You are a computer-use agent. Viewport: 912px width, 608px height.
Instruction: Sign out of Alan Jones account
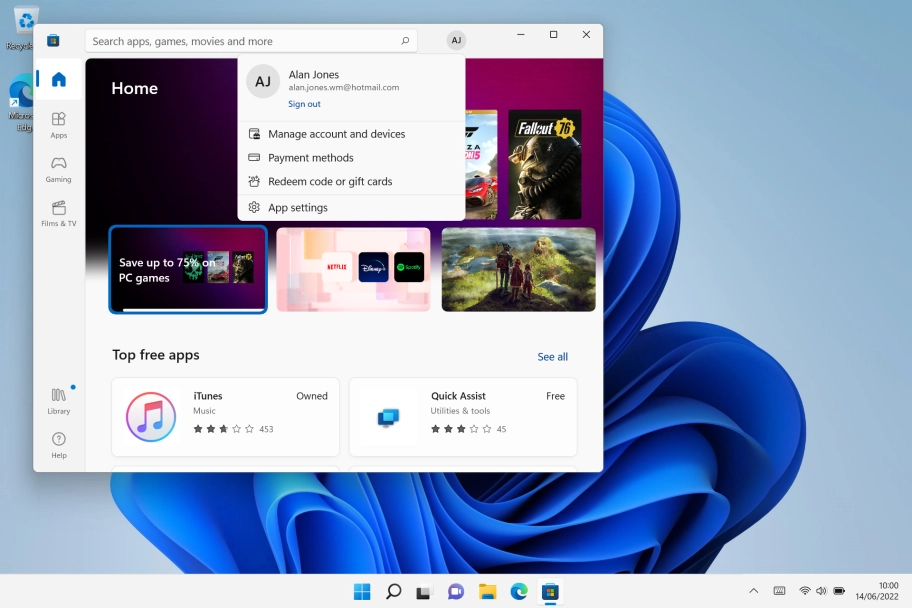coord(304,104)
